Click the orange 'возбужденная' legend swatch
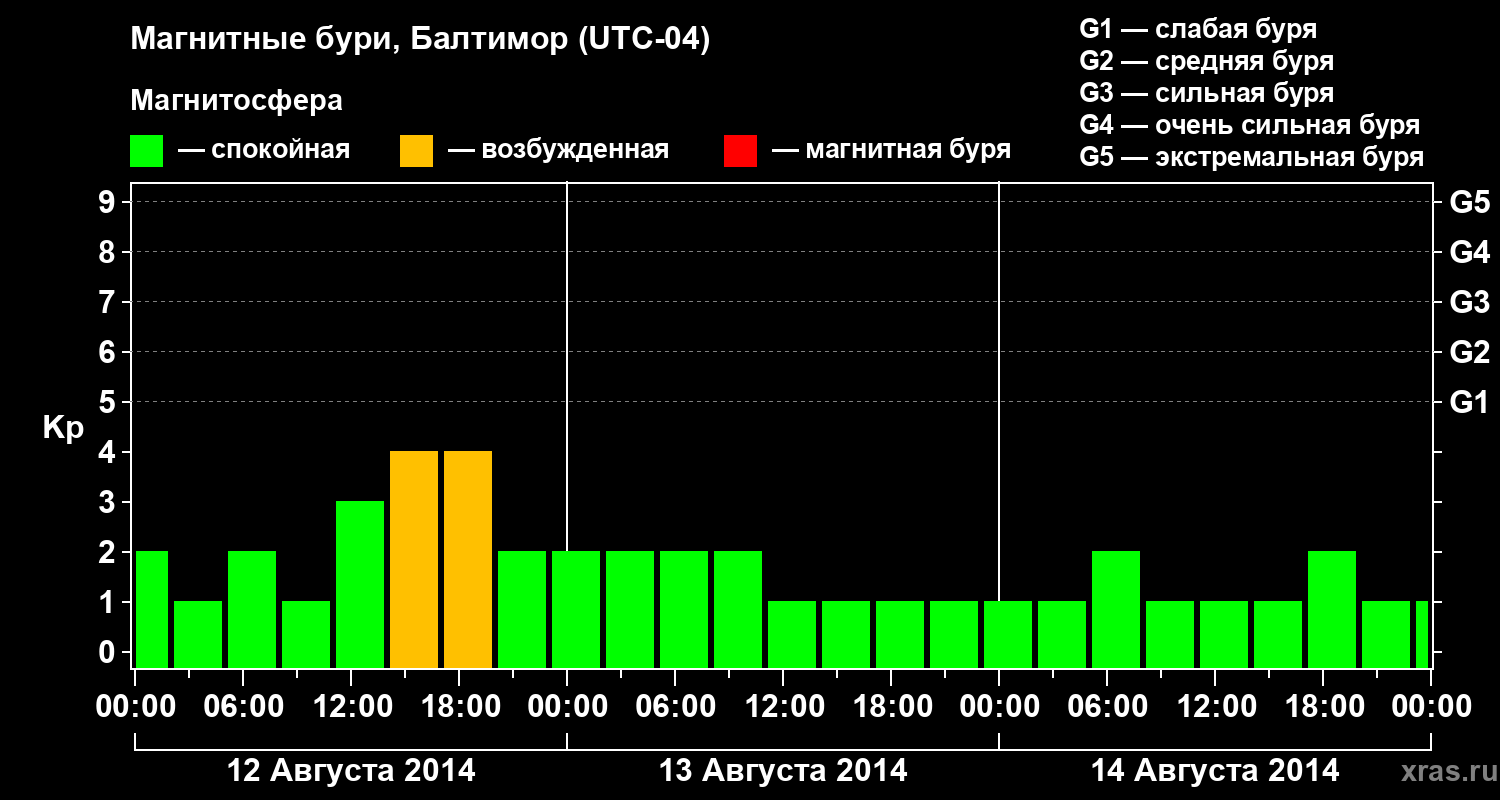The width and height of the screenshot is (1500, 800). (417, 151)
